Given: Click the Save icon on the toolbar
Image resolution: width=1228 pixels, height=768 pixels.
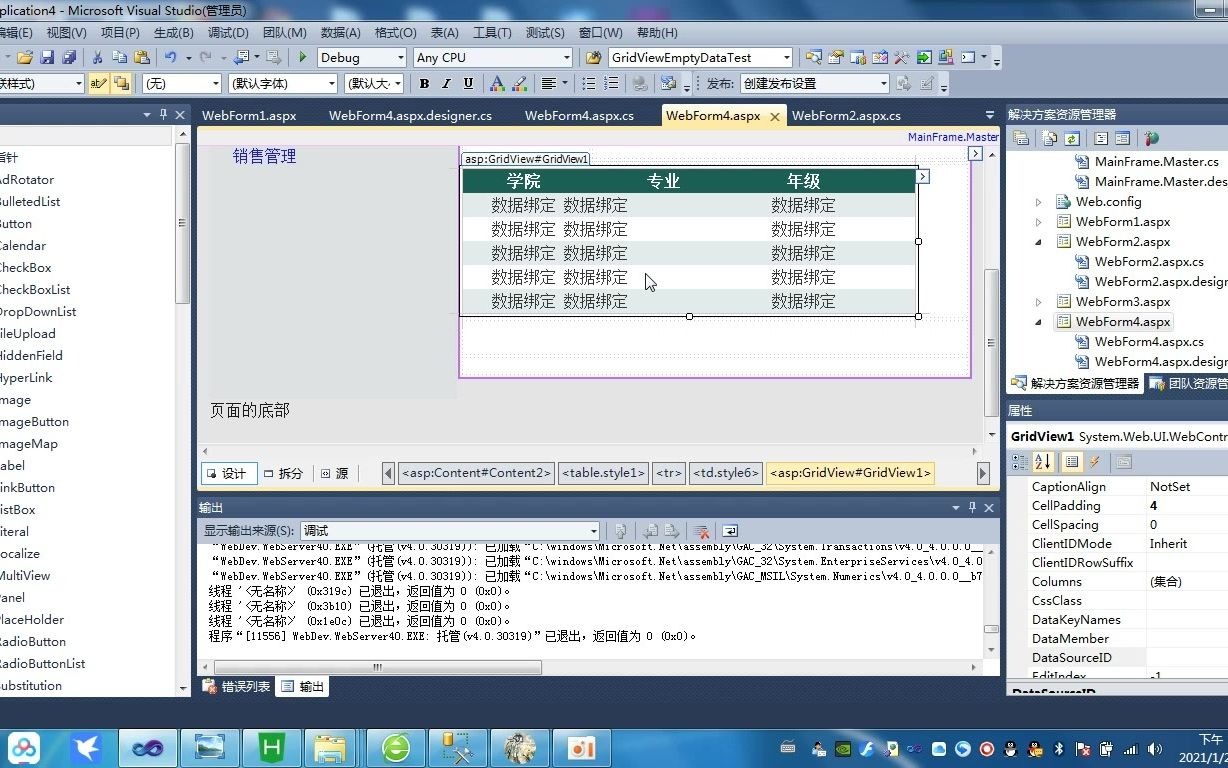Looking at the screenshot, I should [x=47, y=57].
